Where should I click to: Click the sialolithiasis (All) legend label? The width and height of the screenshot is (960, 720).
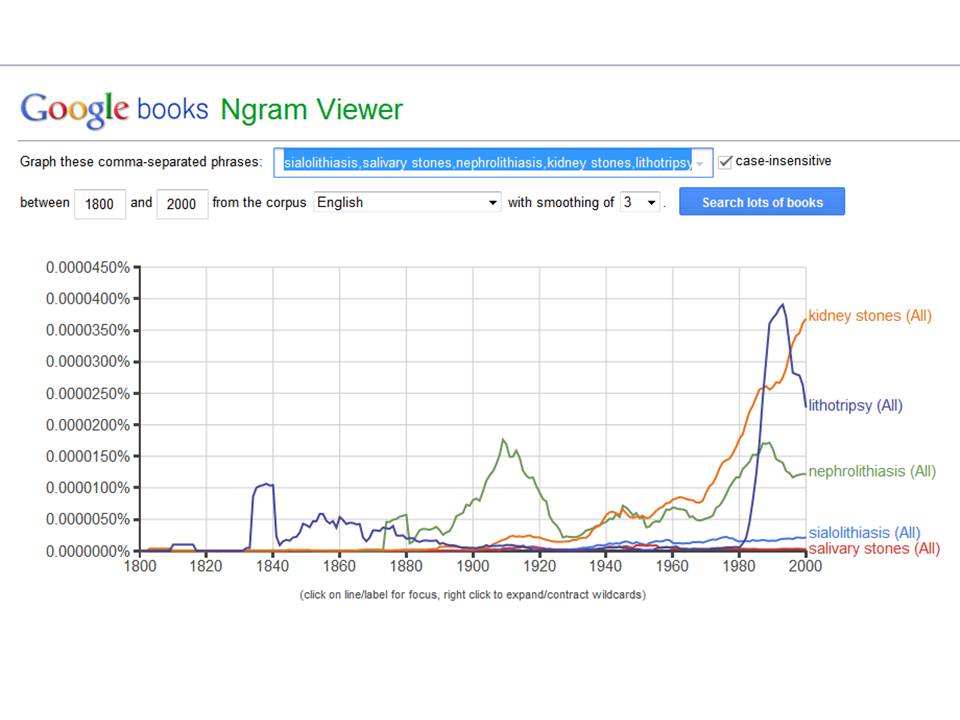pyautogui.click(x=864, y=532)
